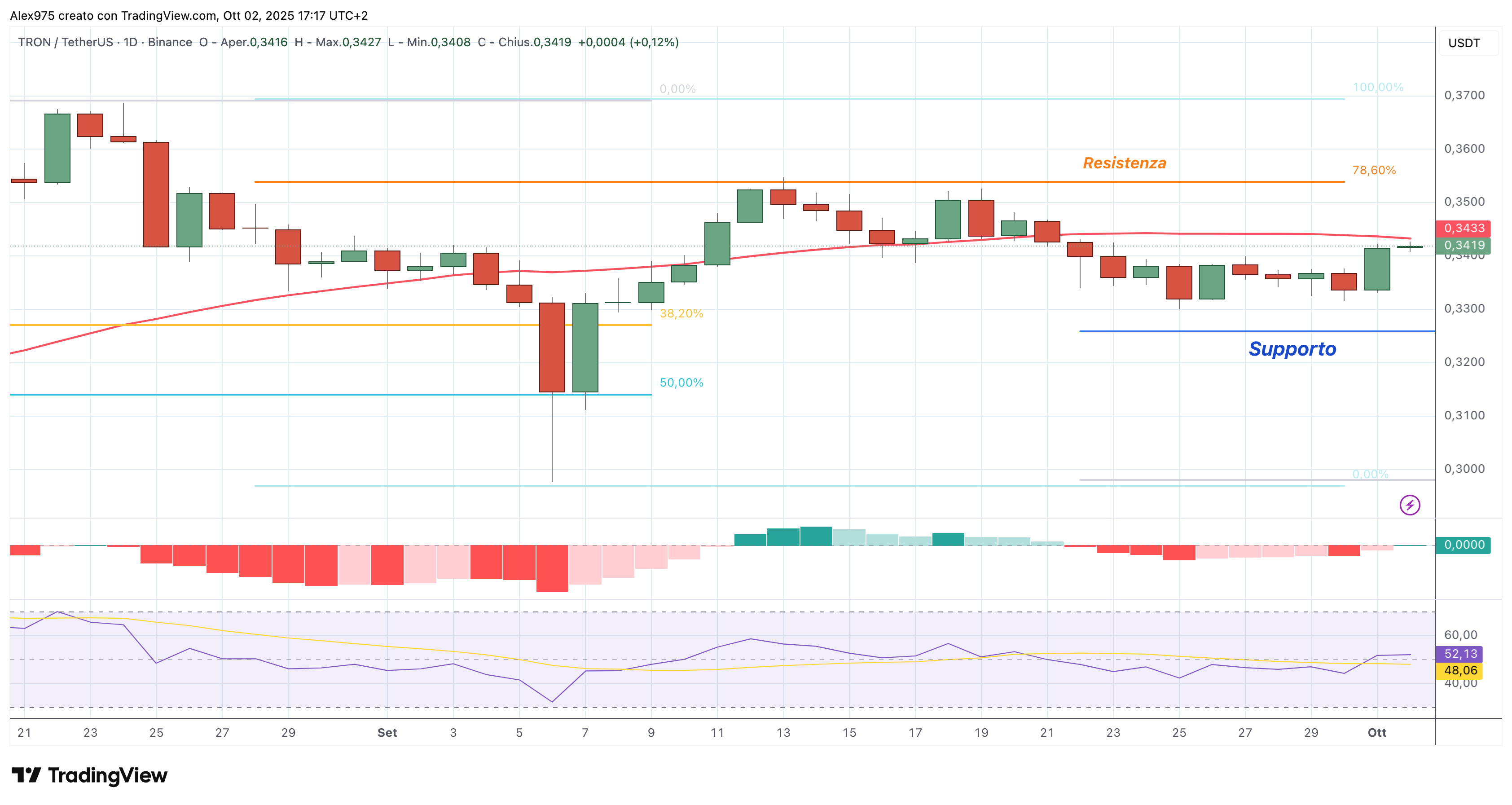Click the TradingView logo
The width and height of the screenshot is (1512, 805).
click(89, 775)
